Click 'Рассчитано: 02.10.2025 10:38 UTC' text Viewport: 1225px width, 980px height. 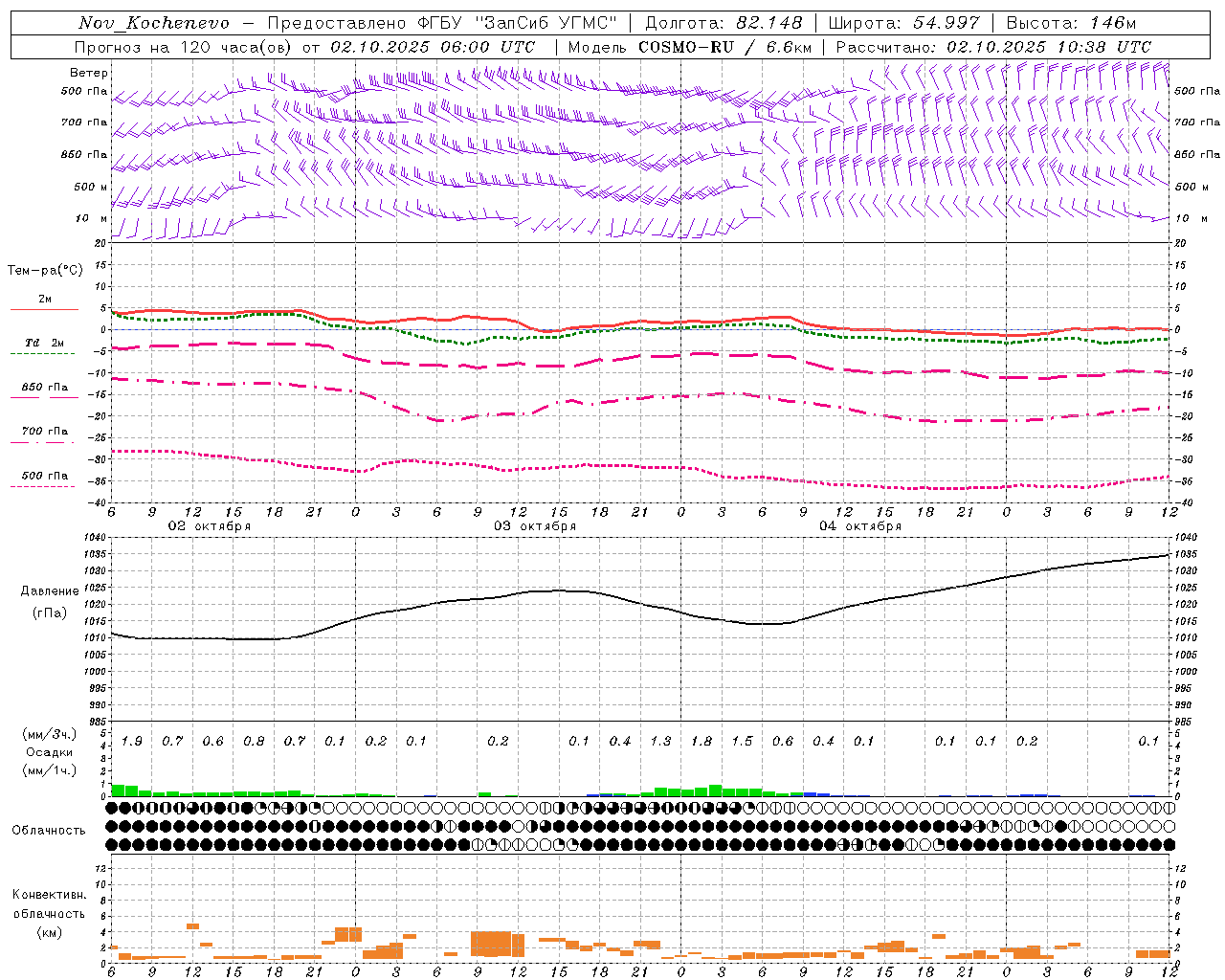pos(993,47)
